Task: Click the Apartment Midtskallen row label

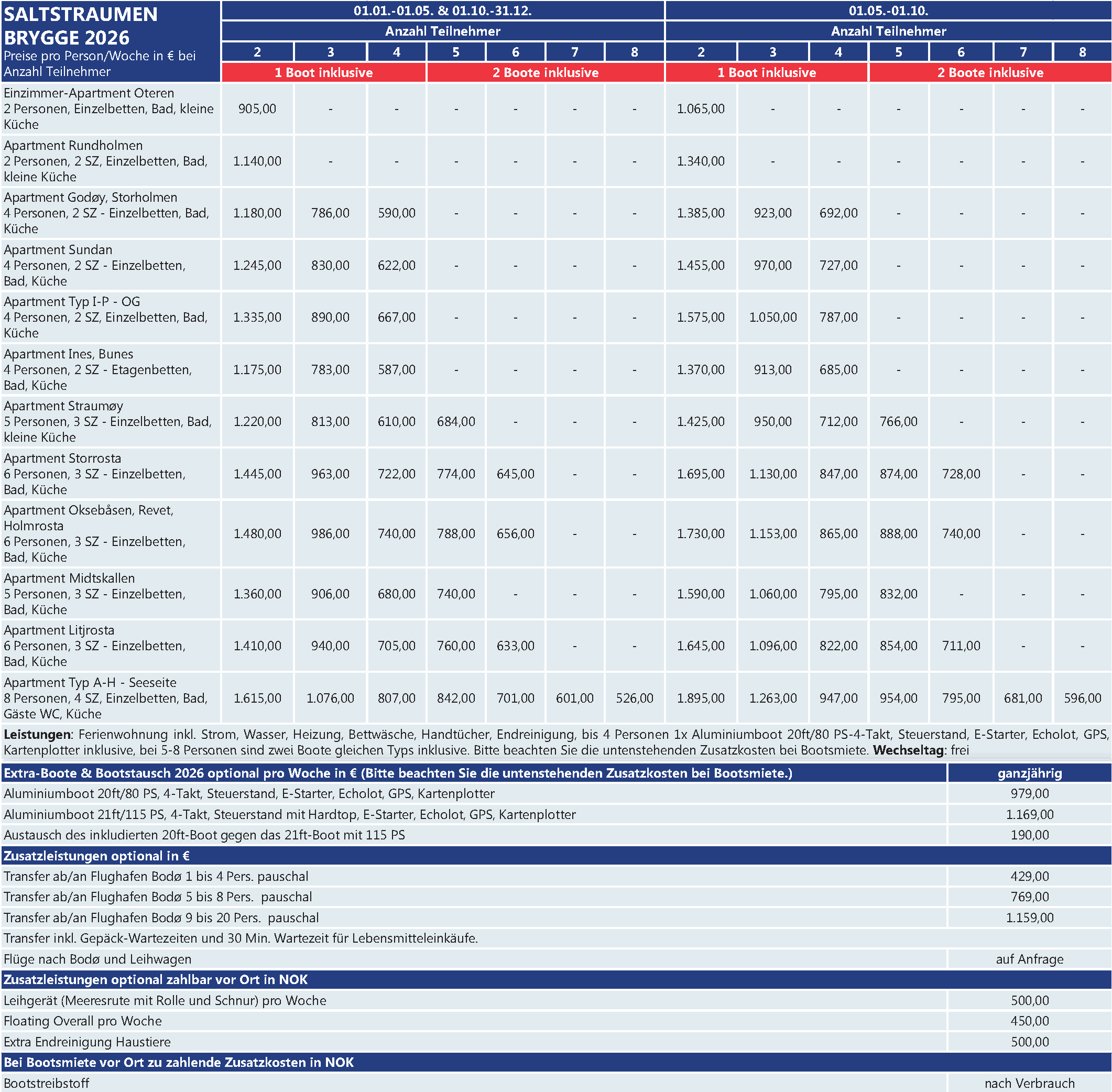Action: pyautogui.click(x=69, y=578)
